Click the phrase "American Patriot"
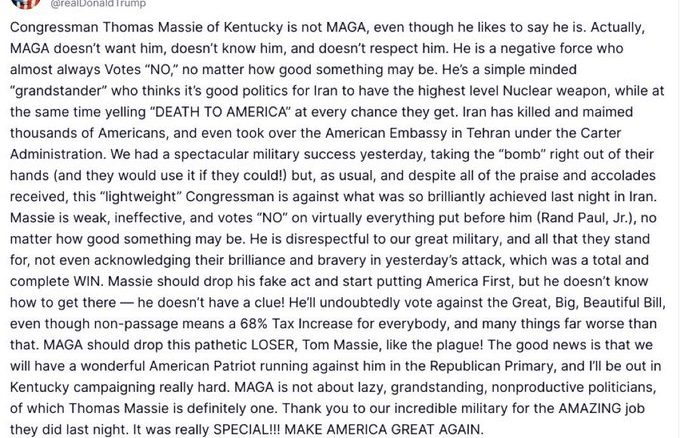The width and height of the screenshot is (680, 438). point(203,366)
